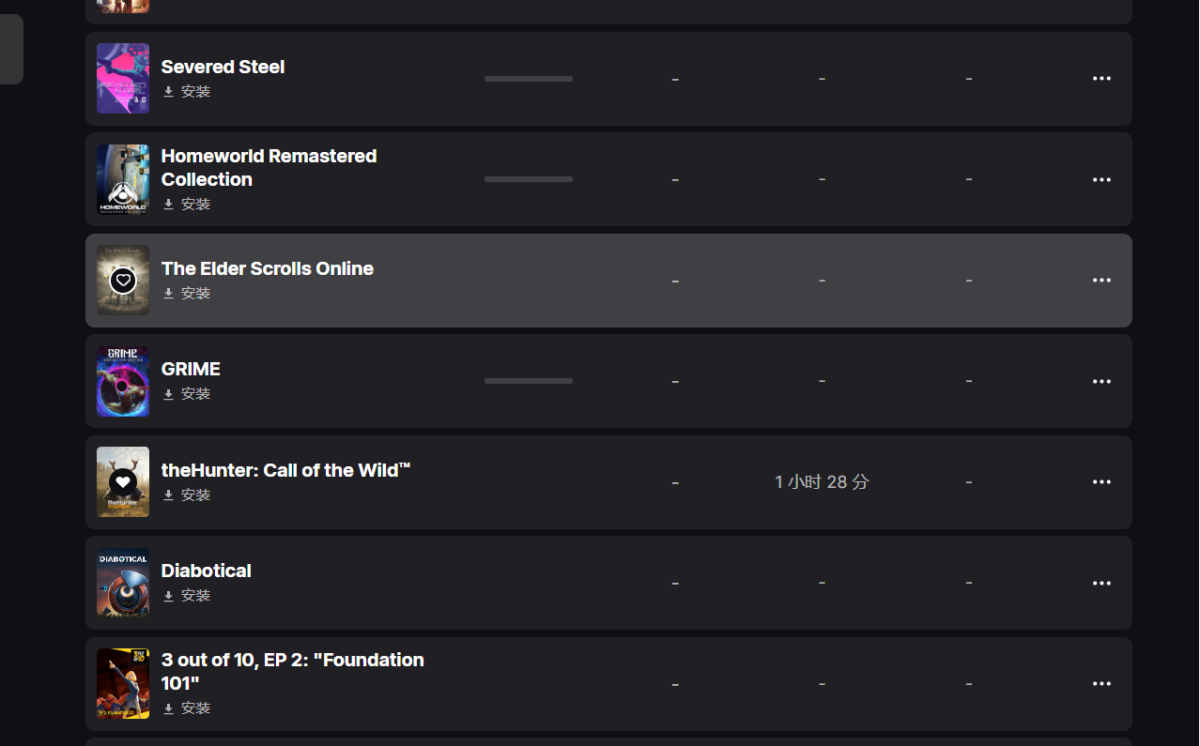
Task: Click the Severed Steel cover thumbnail
Action: (123, 78)
